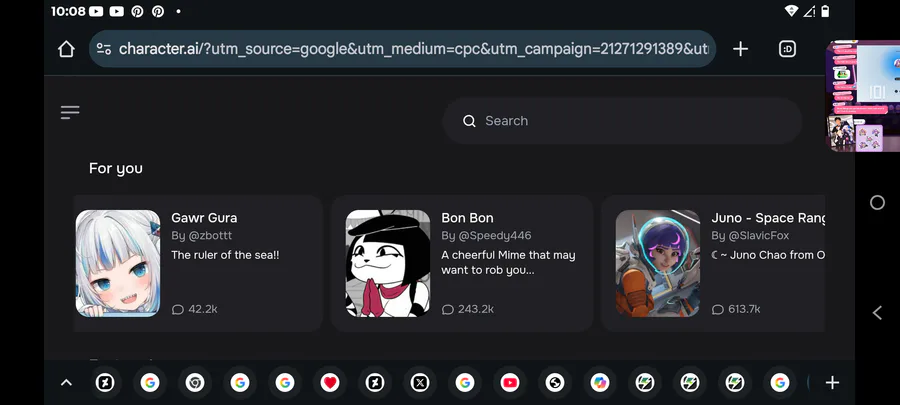Screen dimensions: 900x405
Task: Open Juno - Space Ranger character name
Action: [x=768, y=218]
